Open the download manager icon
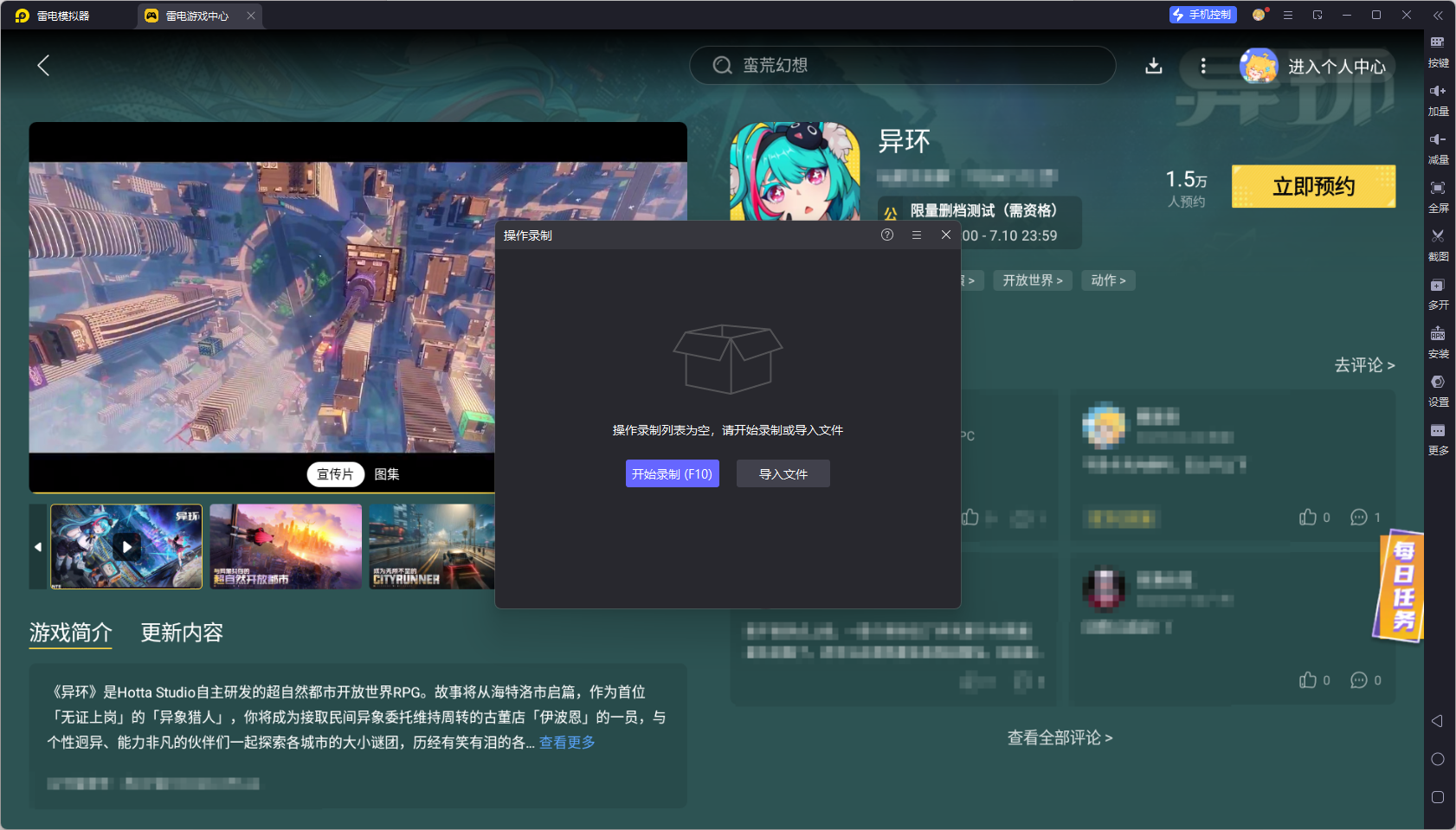The width and height of the screenshot is (1456, 830). point(1154,66)
